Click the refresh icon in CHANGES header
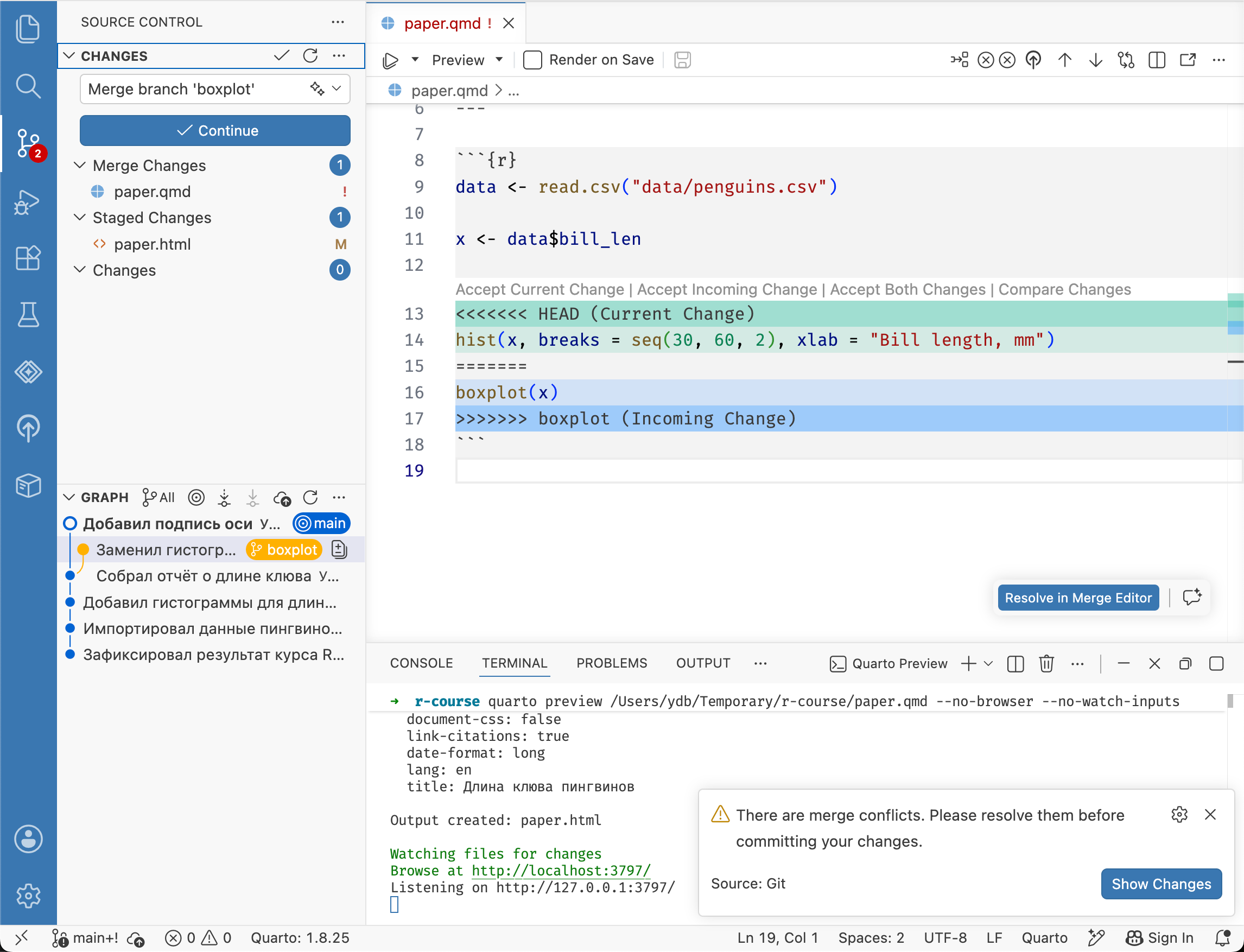The height and width of the screenshot is (952, 1244). [310, 55]
